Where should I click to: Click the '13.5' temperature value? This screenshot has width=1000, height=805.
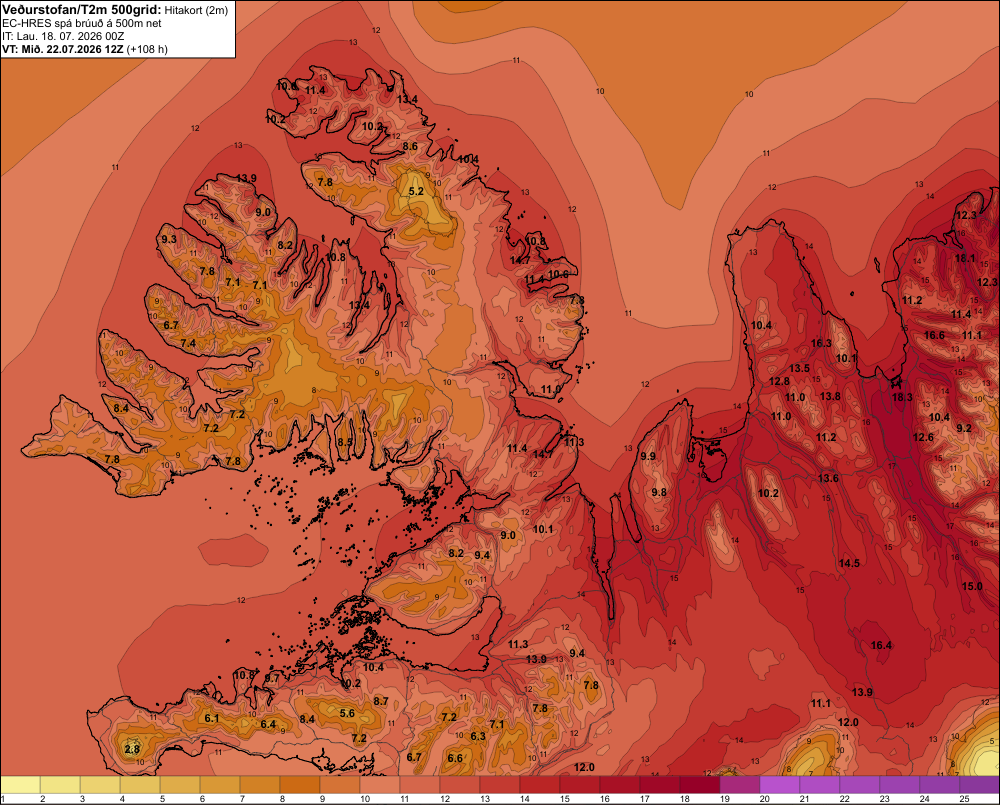tap(799, 368)
